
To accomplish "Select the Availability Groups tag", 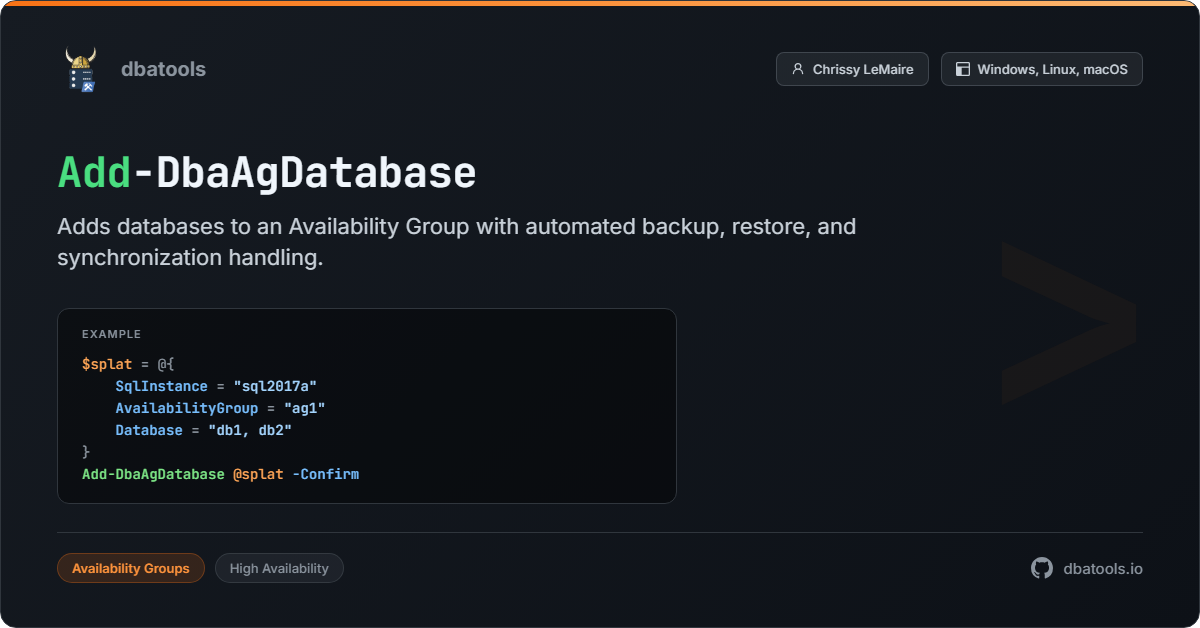I will [131, 568].
